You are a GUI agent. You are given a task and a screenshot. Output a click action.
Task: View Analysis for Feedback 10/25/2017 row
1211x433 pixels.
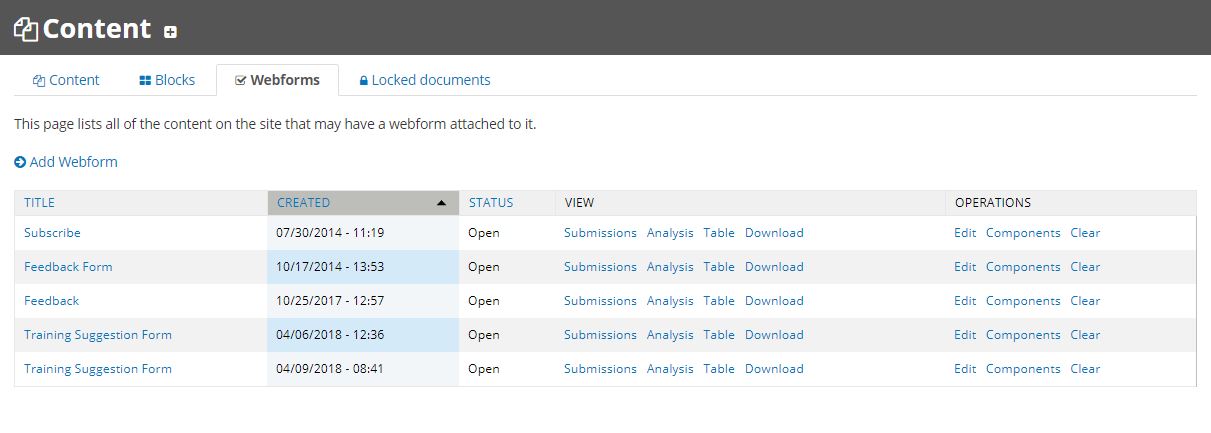click(670, 301)
